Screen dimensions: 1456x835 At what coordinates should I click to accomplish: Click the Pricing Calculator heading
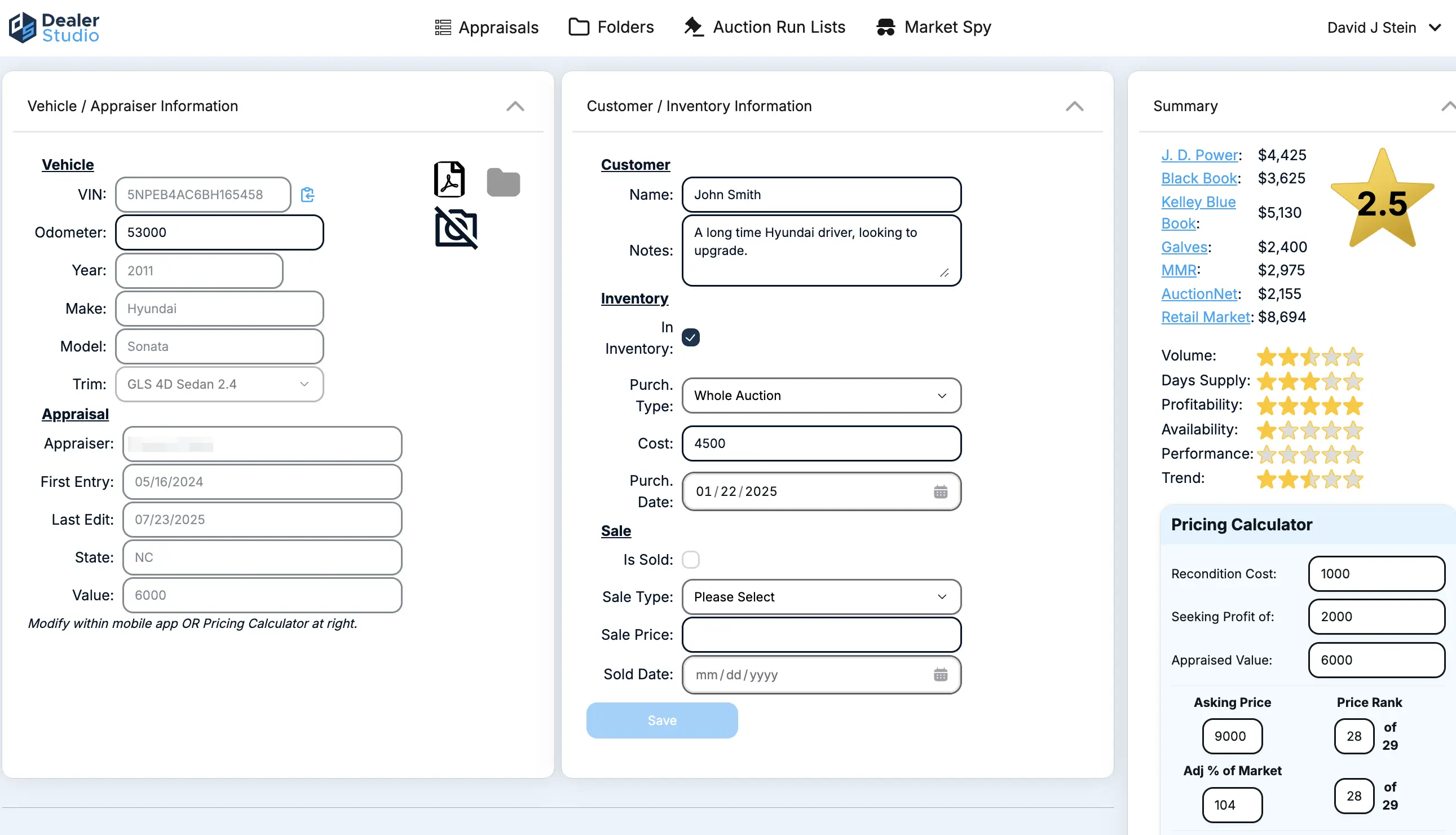pyautogui.click(x=1241, y=524)
